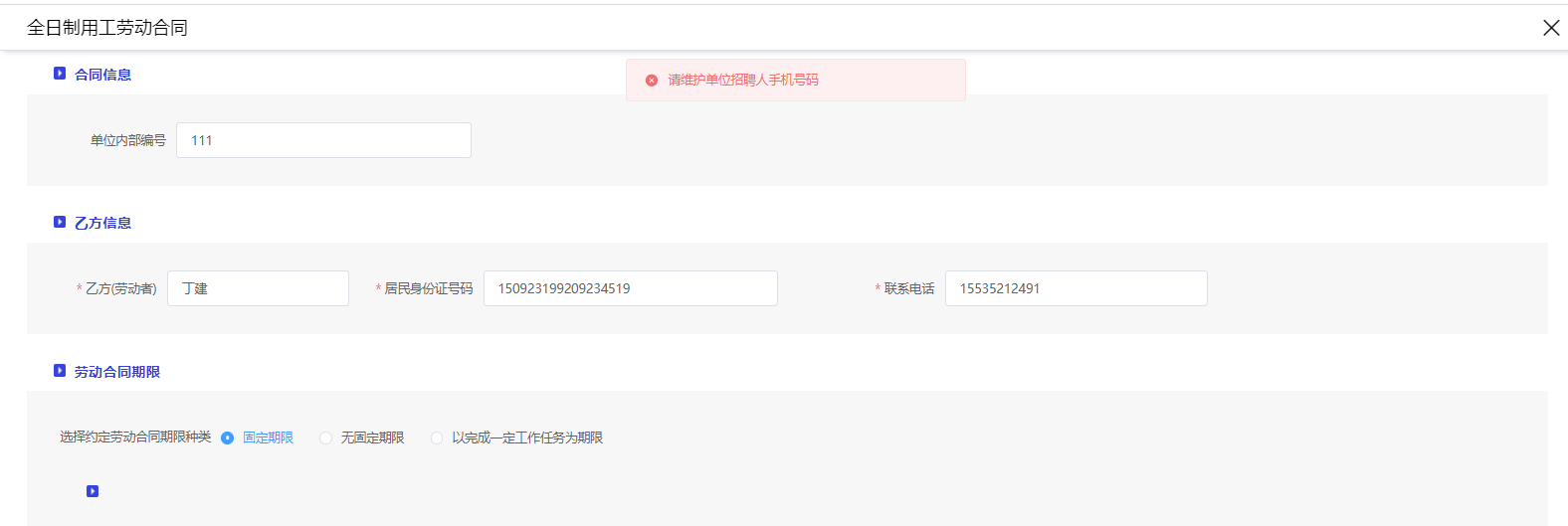The image size is (1568, 526).
Task: Click the 乙方(劳动者) name field
Action: pos(258,288)
